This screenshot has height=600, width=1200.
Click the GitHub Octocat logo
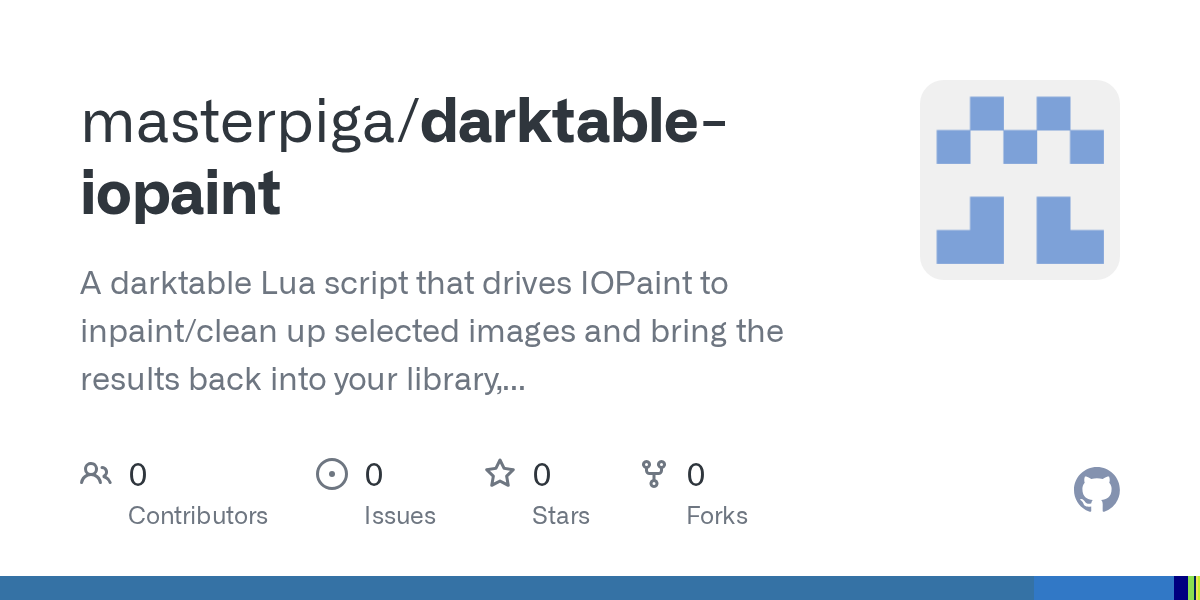point(1096,490)
